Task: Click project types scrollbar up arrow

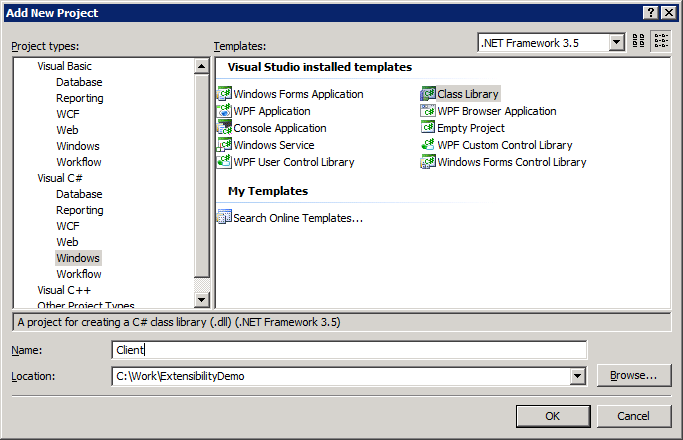Action: (x=201, y=66)
